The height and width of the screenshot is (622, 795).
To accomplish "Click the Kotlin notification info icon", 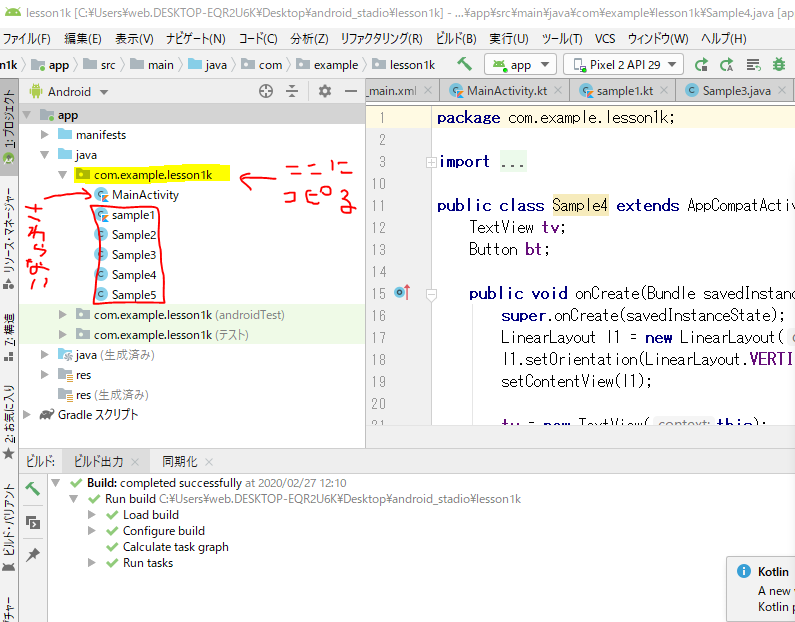I will (743, 571).
